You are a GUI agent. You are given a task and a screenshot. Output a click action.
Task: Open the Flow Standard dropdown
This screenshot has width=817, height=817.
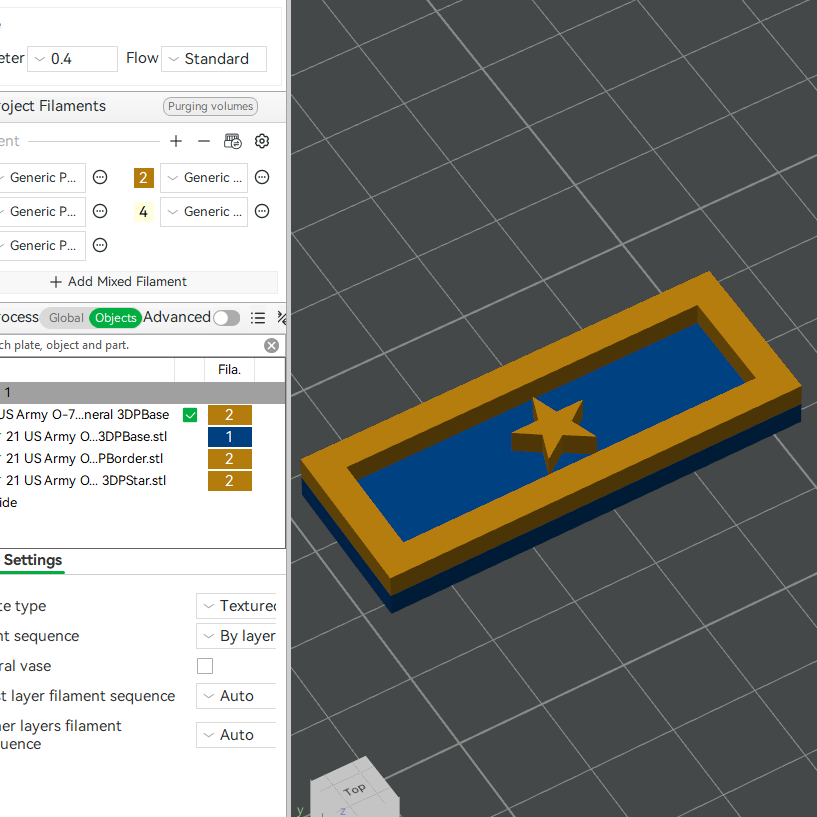[x=214, y=59]
